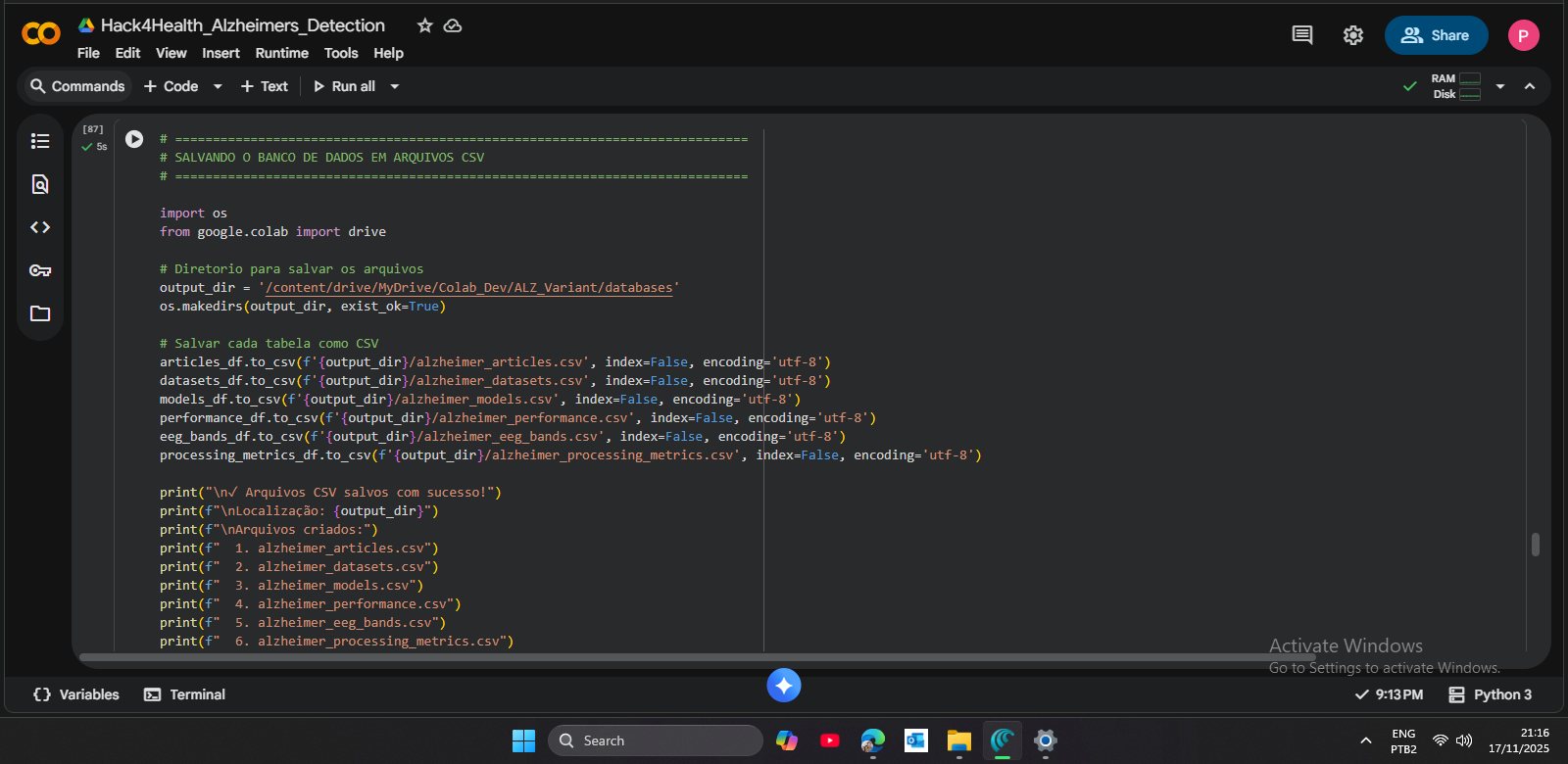Star the Hack4Health notebook
Image resolution: width=1568 pixels, height=764 pixels.
pyautogui.click(x=424, y=25)
